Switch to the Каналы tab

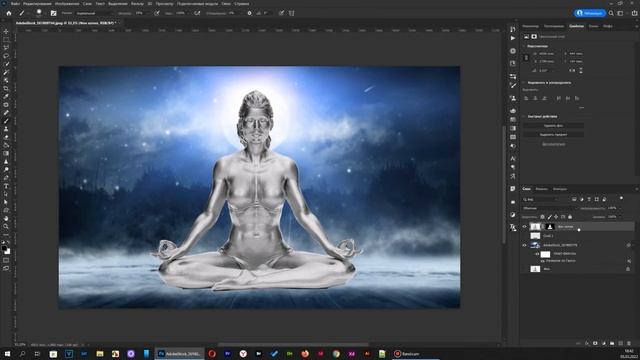[542, 189]
